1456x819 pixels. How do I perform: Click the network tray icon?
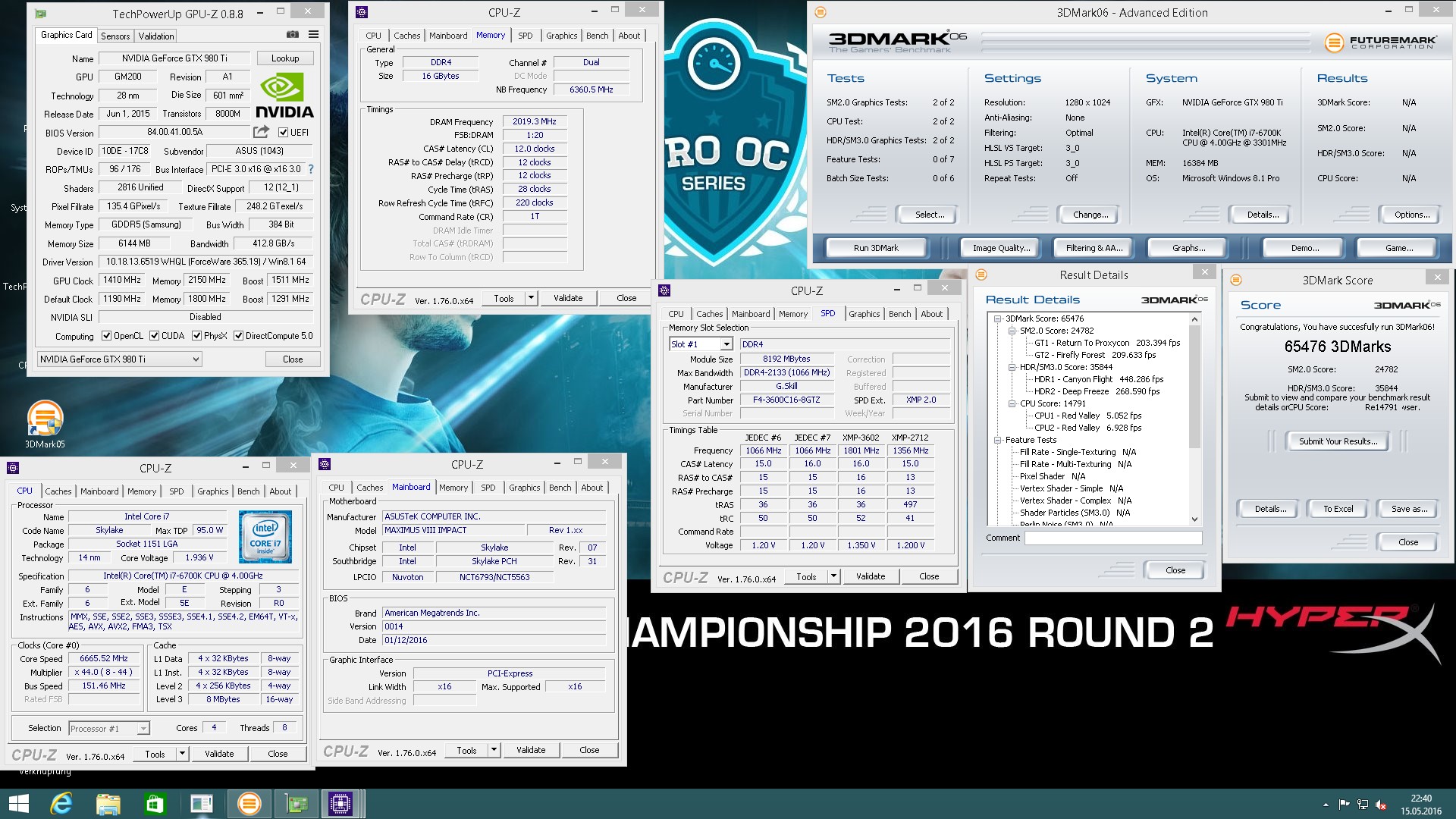1362,805
